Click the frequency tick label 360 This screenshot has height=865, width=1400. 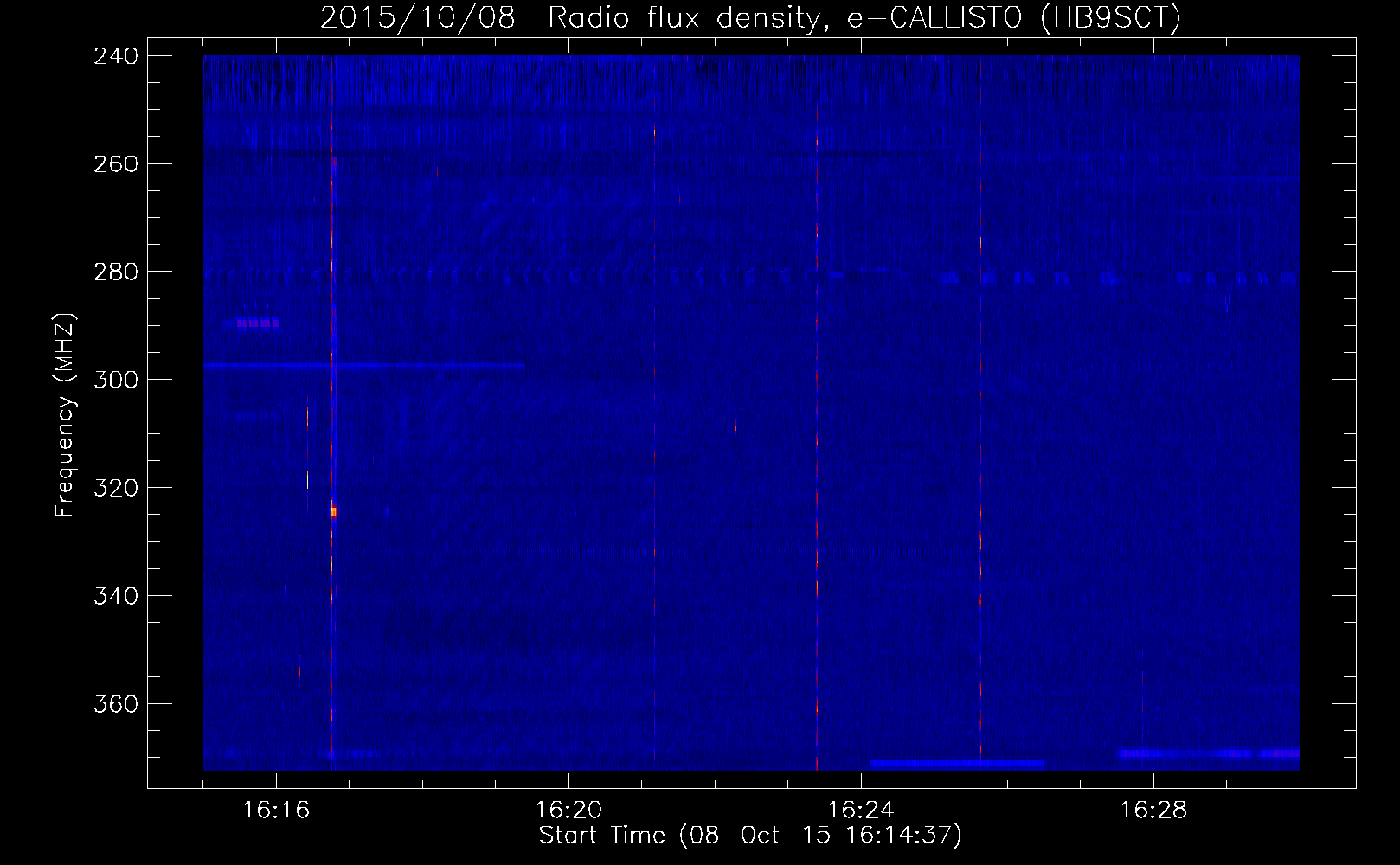pos(115,705)
